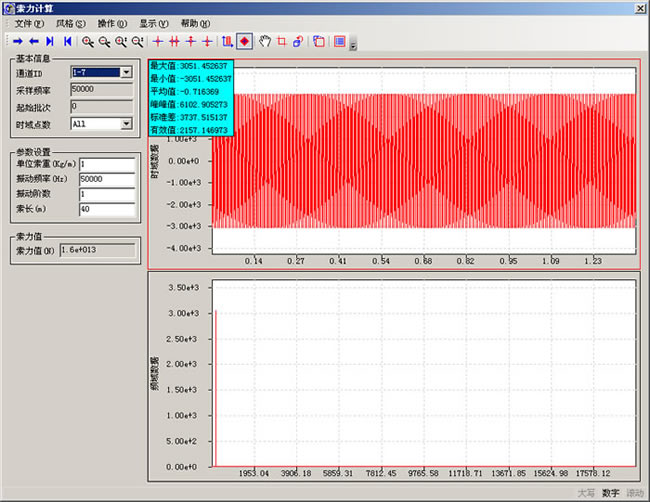Open the 操作 menu
Image resolution: width=650 pixels, height=502 pixels.
point(112,22)
